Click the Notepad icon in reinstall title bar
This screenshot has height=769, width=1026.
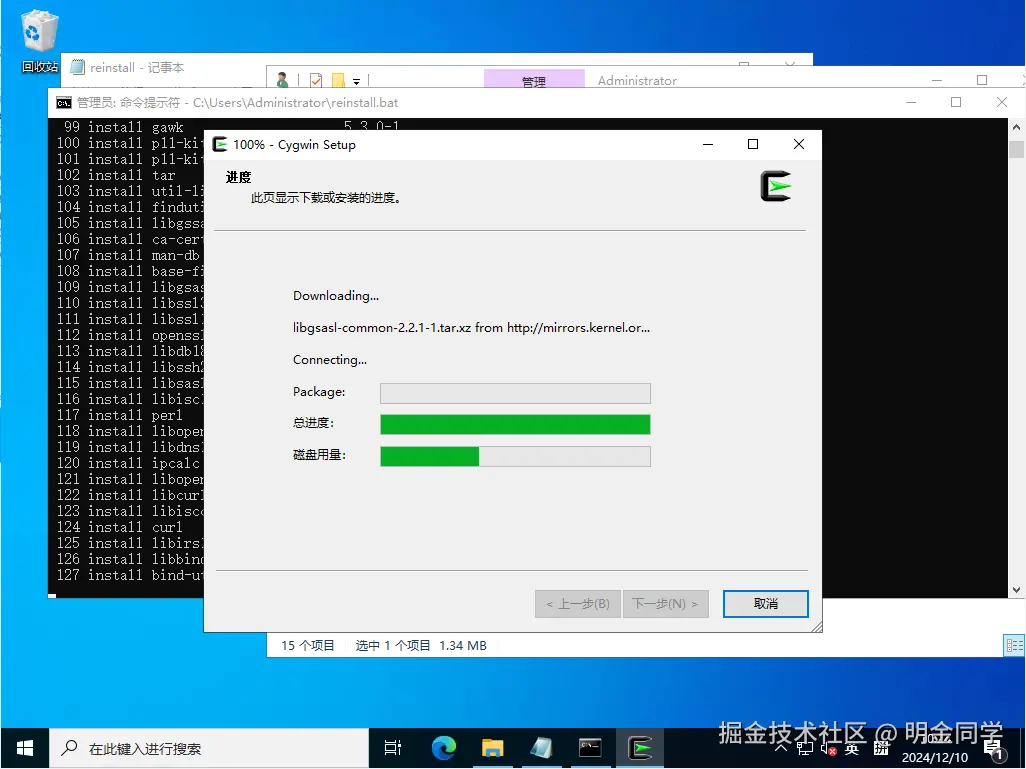click(78, 67)
